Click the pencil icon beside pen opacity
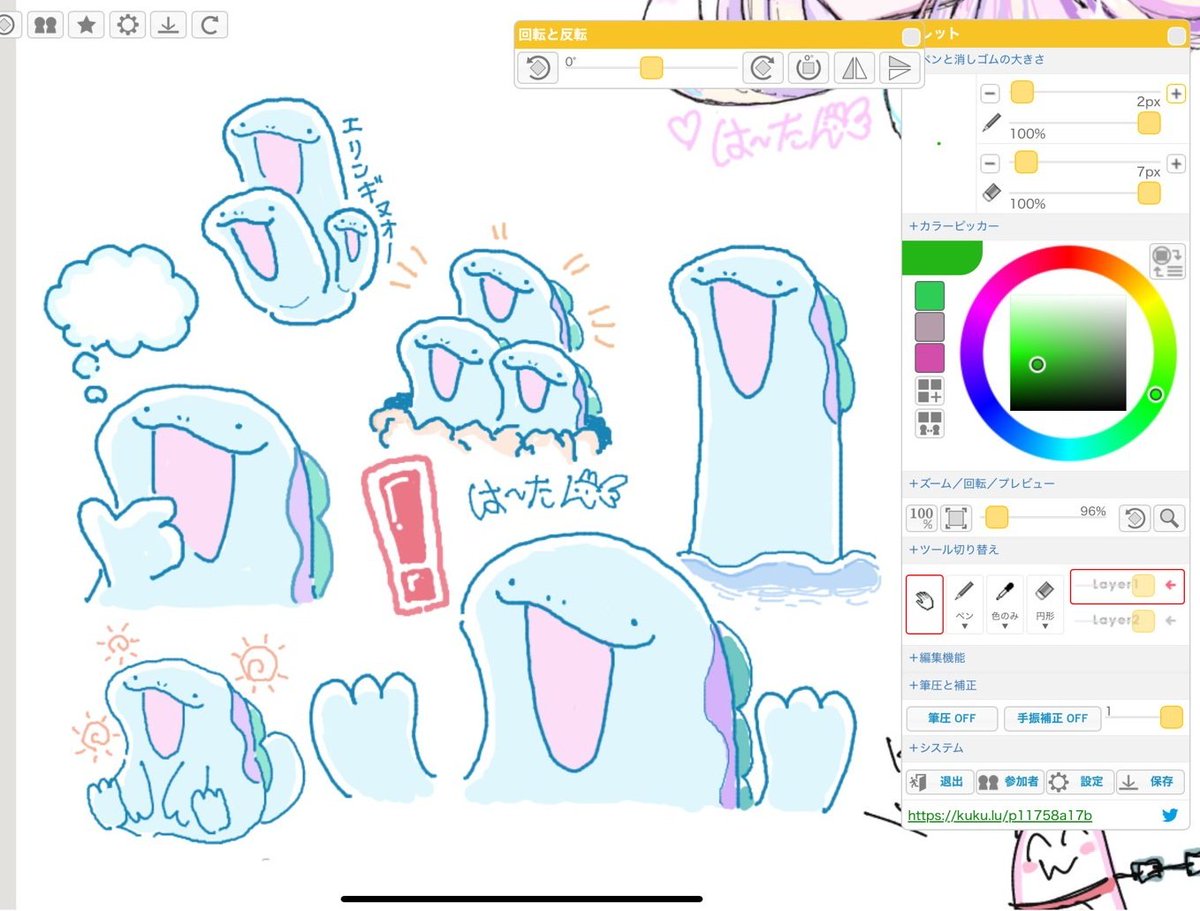The image size is (1200, 911). coord(991,123)
